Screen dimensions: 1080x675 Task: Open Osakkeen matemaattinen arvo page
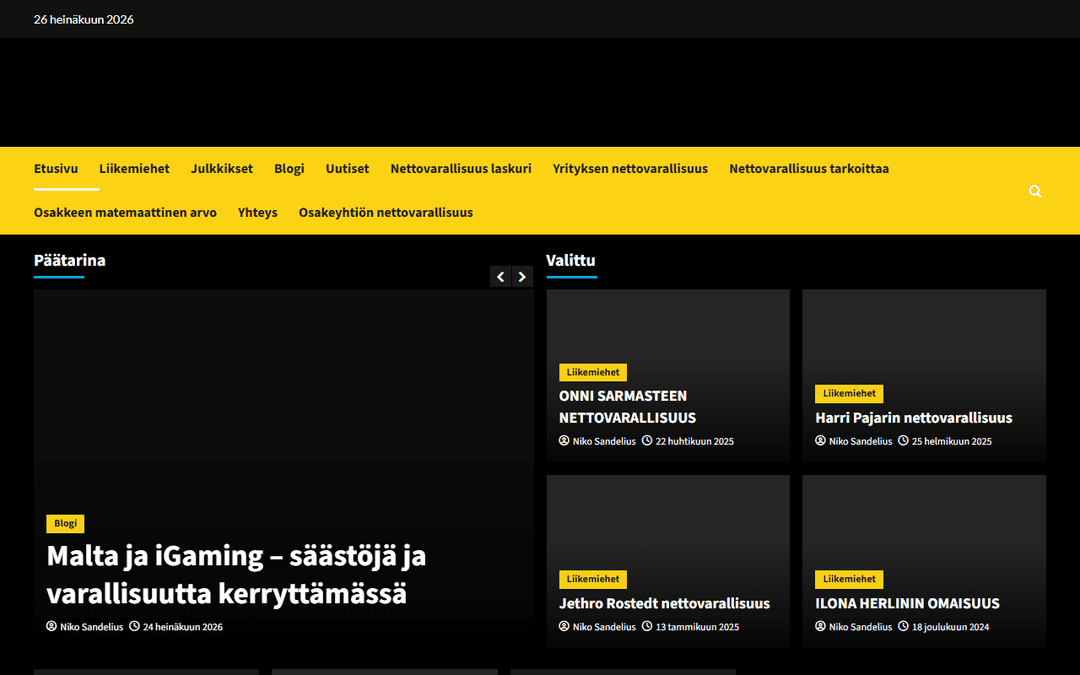click(125, 213)
